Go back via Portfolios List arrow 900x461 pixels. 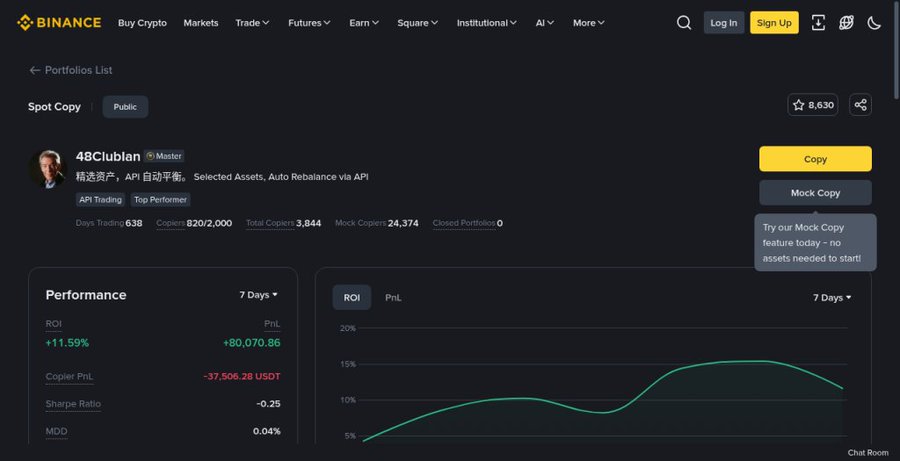[71, 70]
